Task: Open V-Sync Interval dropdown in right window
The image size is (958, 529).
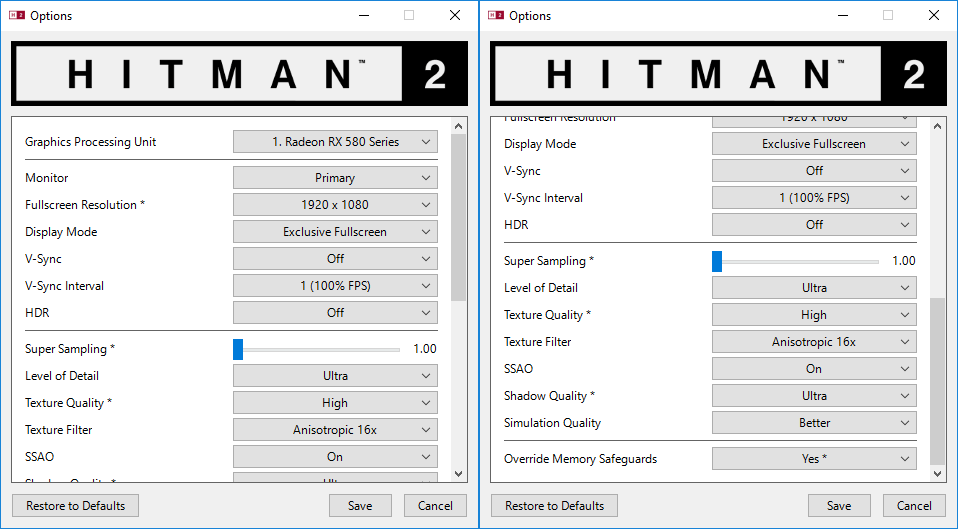Action: [x=814, y=197]
